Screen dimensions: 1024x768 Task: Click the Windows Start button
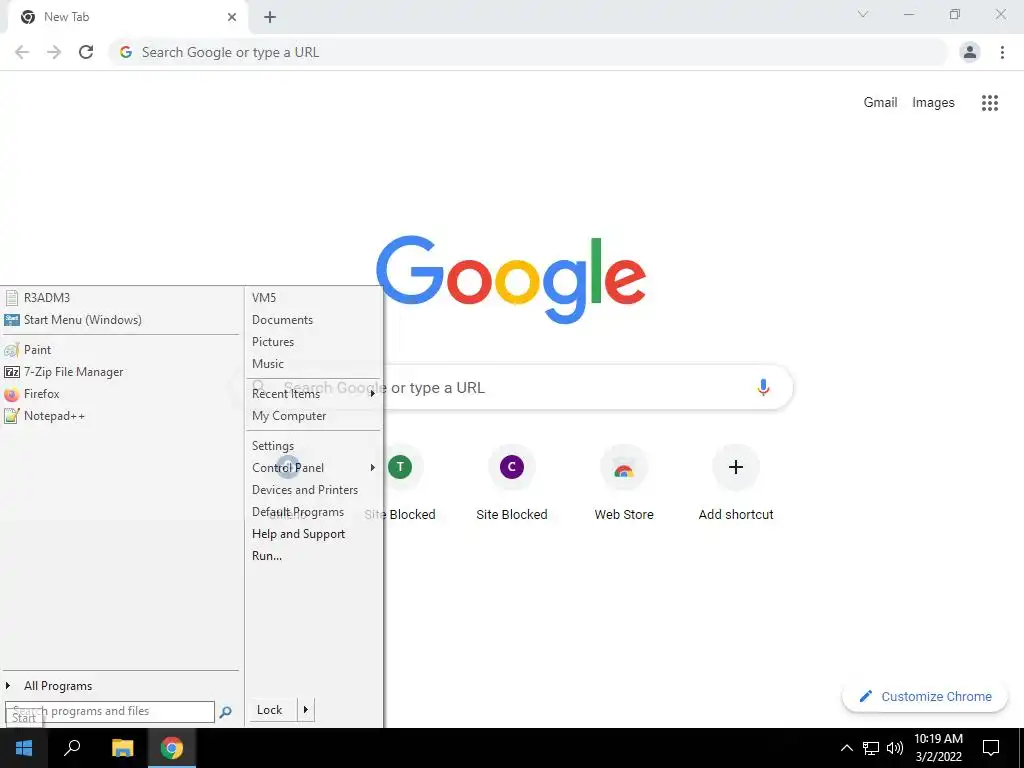[24, 748]
